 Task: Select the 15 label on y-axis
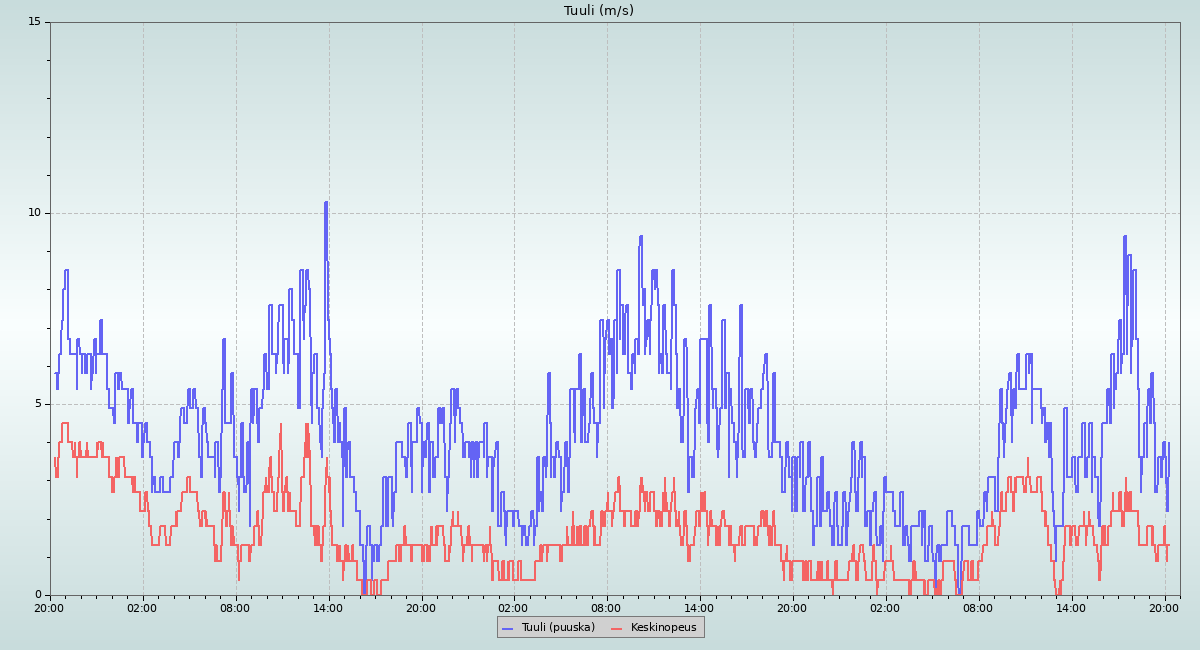coord(34,22)
